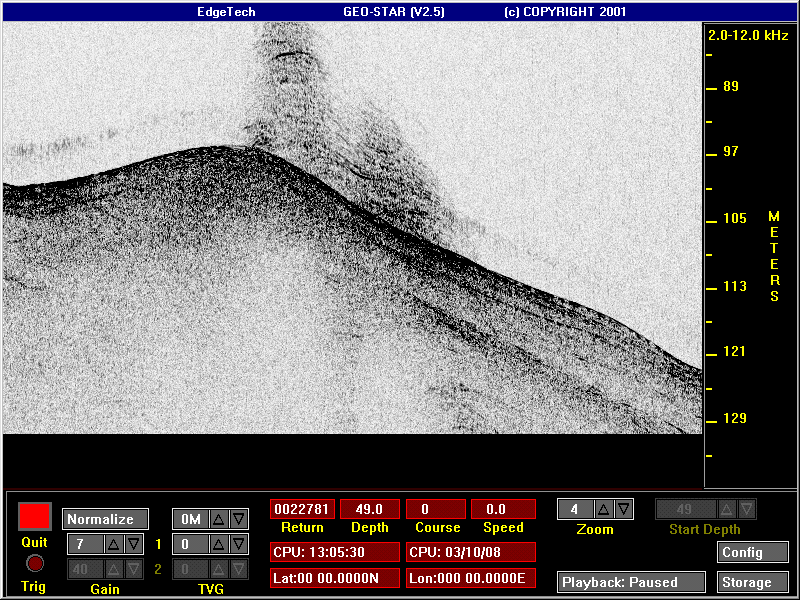Increase Gain channel 1 with up arrow
Screen dimensions: 800x600
[x=113, y=544]
